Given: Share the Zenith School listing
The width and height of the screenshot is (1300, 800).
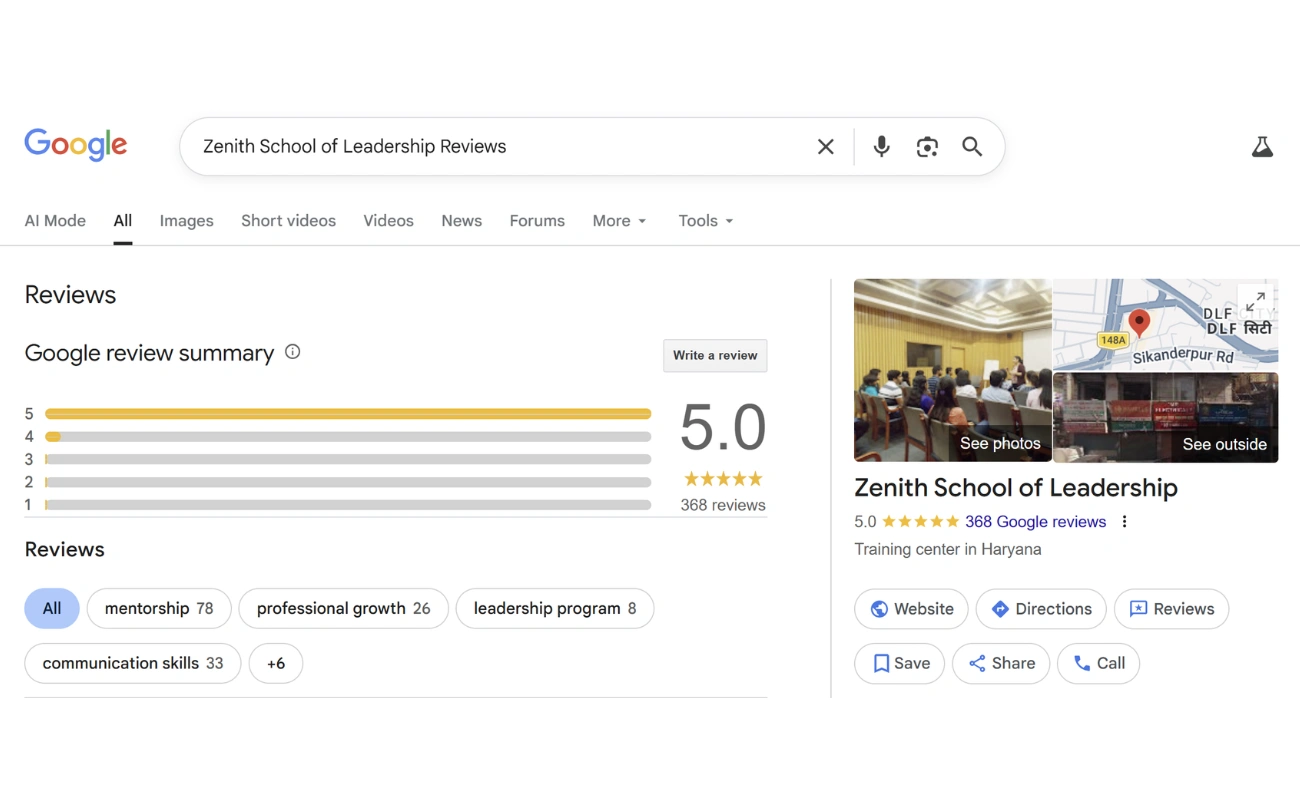Looking at the screenshot, I should click(x=1001, y=663).
